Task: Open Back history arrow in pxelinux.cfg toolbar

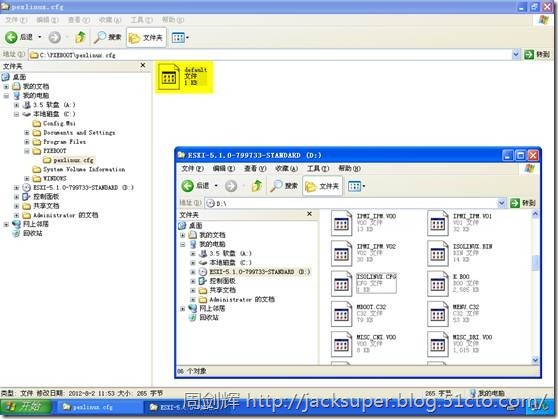Action: [x=40, y=37]
